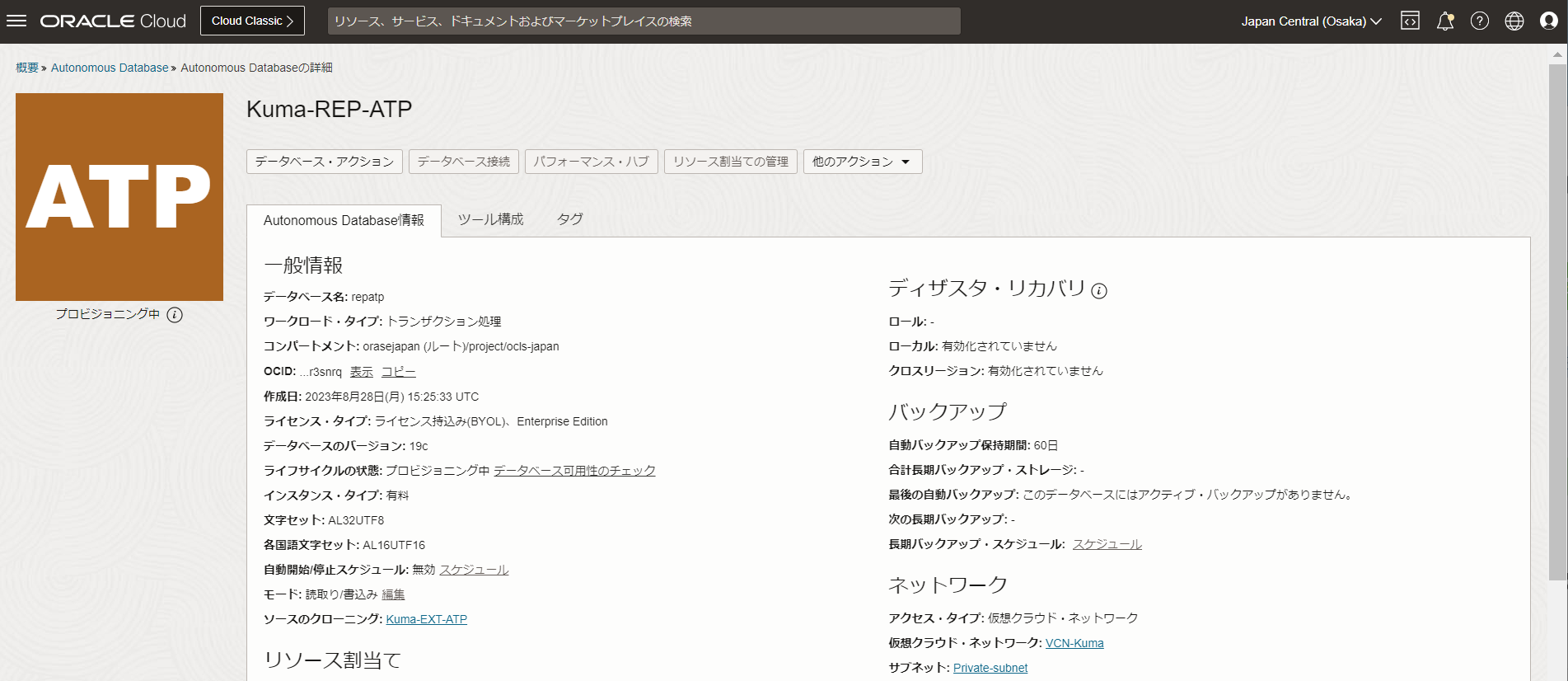Click database name value repatp
This screenshot has height=681, width=1568.
tap(367, 297)
